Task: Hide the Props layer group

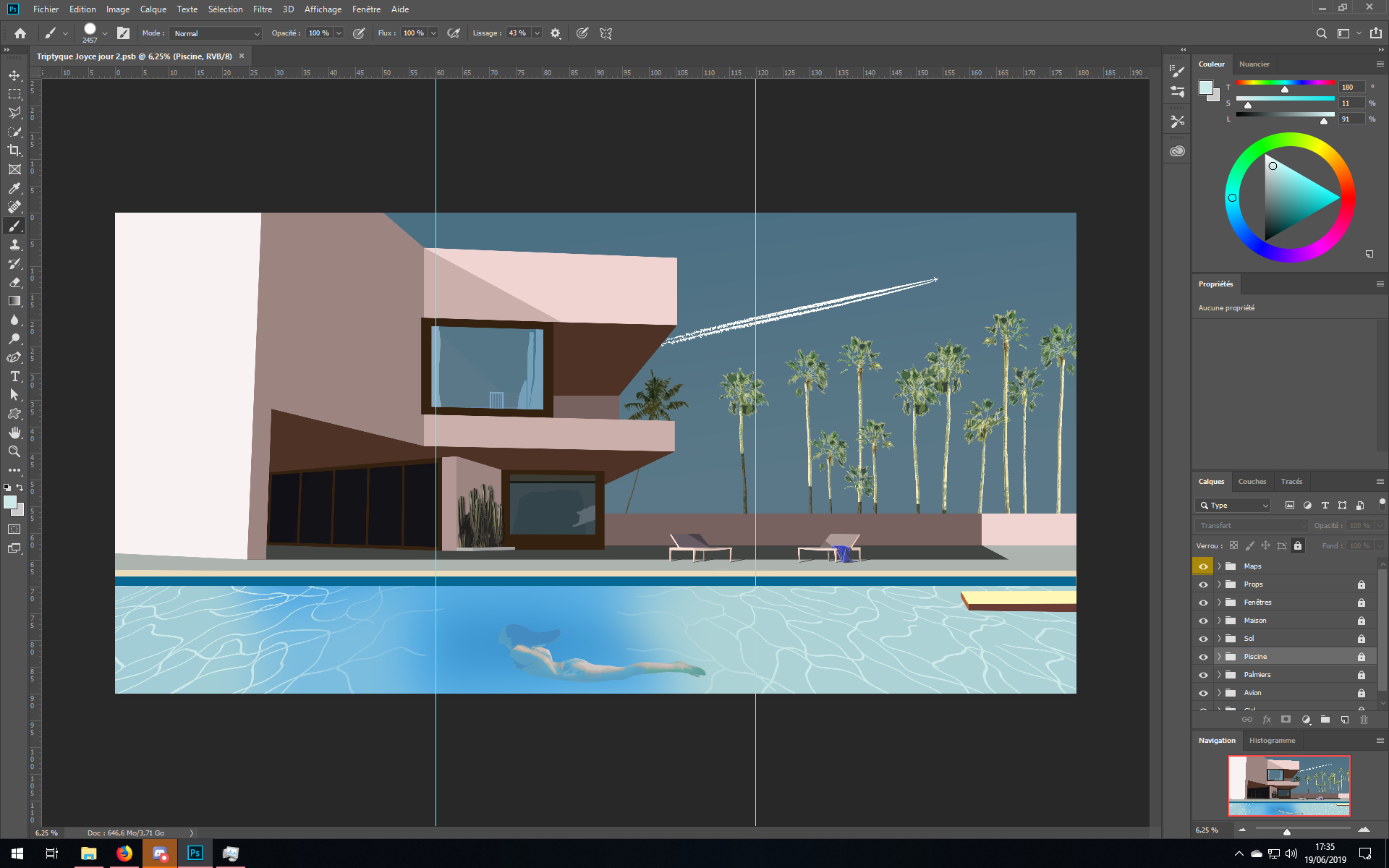Action: [1203, 584]
